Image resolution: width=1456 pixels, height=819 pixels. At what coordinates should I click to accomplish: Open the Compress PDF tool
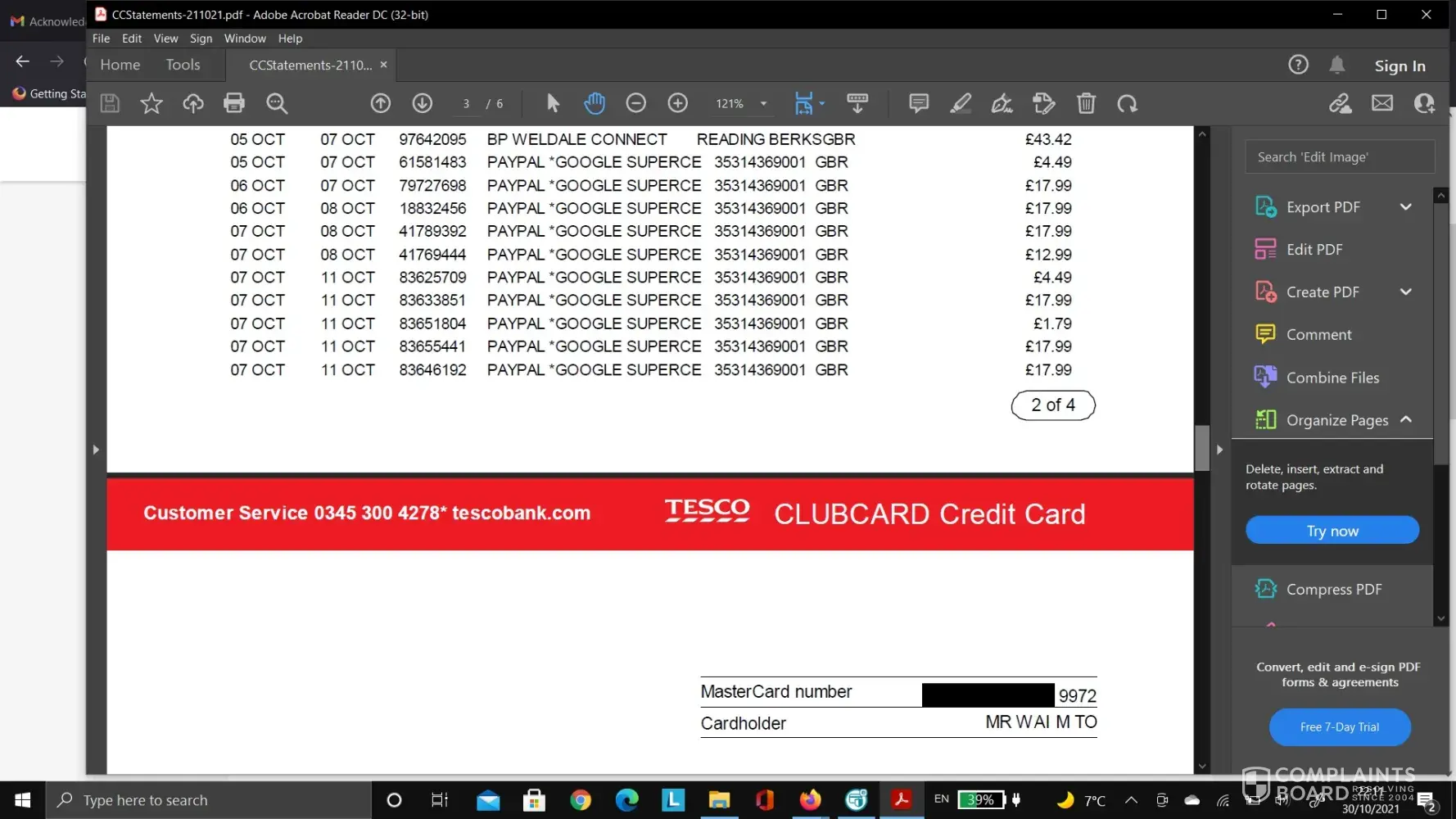tap(1332, 589)
